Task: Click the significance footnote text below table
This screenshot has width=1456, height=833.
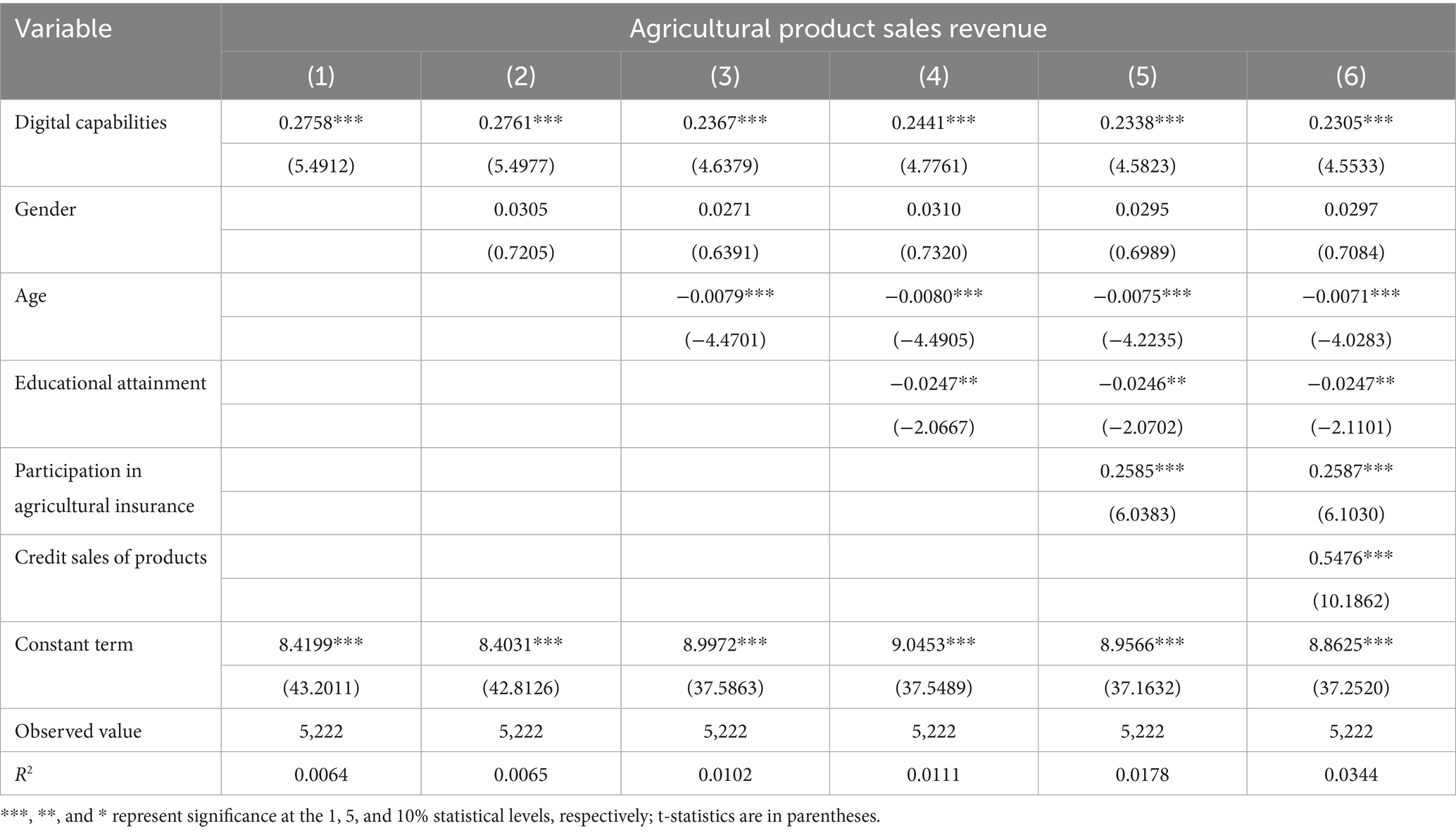Action: click(x=440, y=816)
